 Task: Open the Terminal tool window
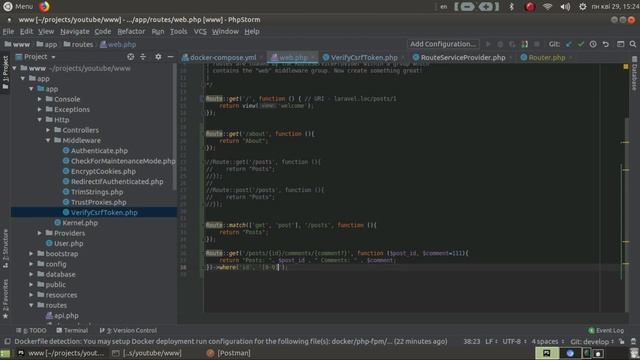(x=72, y=330)
